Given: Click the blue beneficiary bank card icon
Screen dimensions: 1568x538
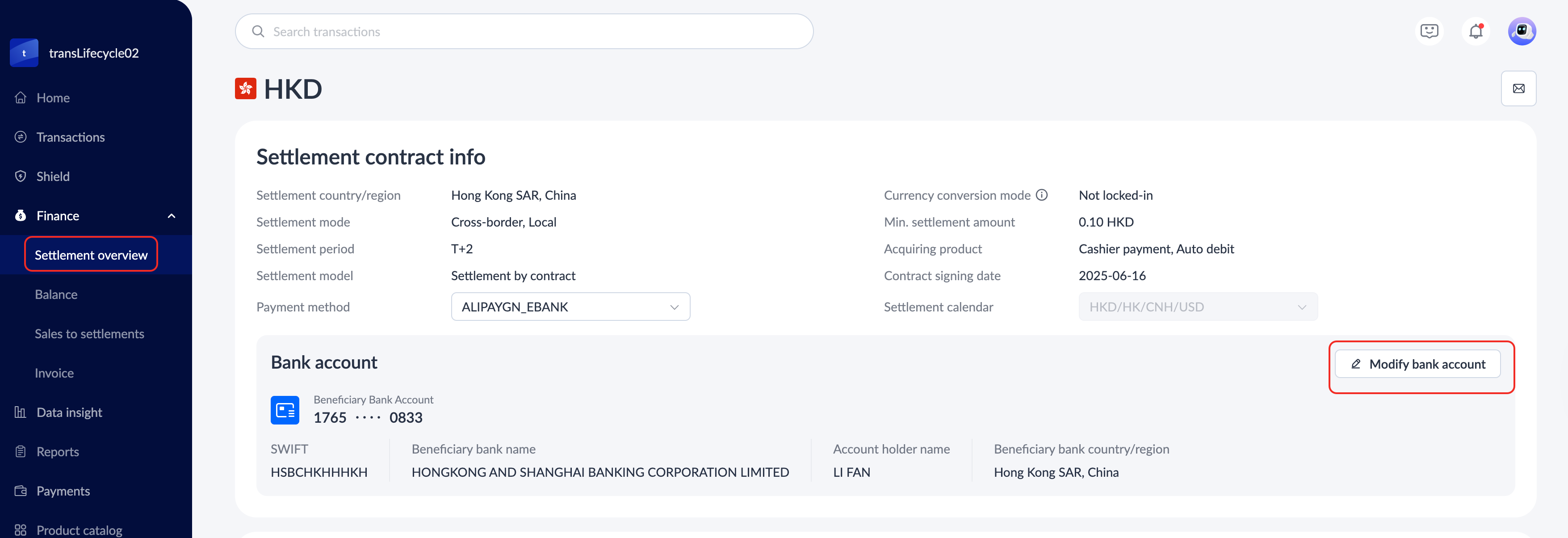Looking at the screenshot, I should tap(285, 410).
